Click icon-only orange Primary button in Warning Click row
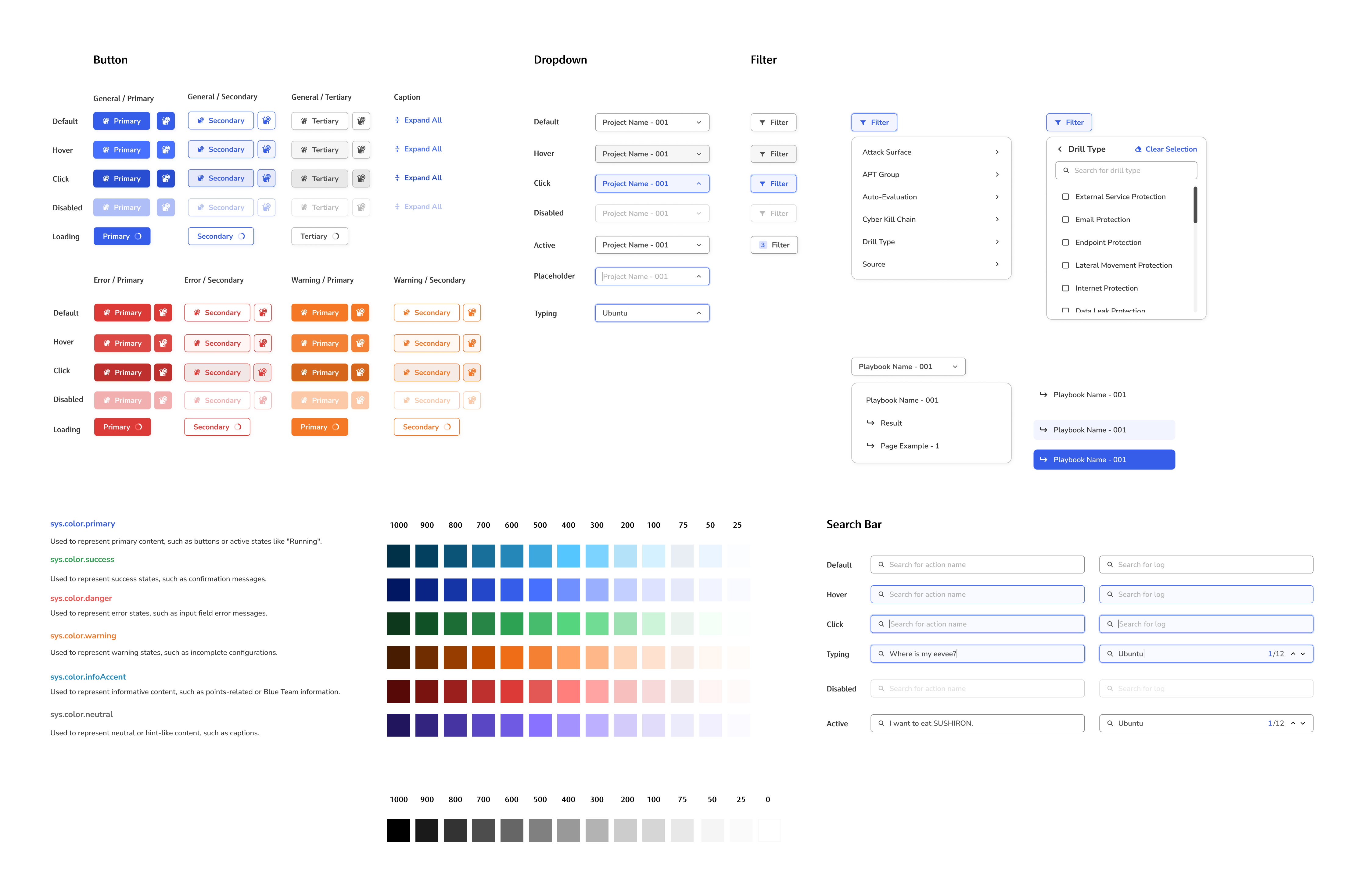1364x896 pixels. (x=360, y=372)
